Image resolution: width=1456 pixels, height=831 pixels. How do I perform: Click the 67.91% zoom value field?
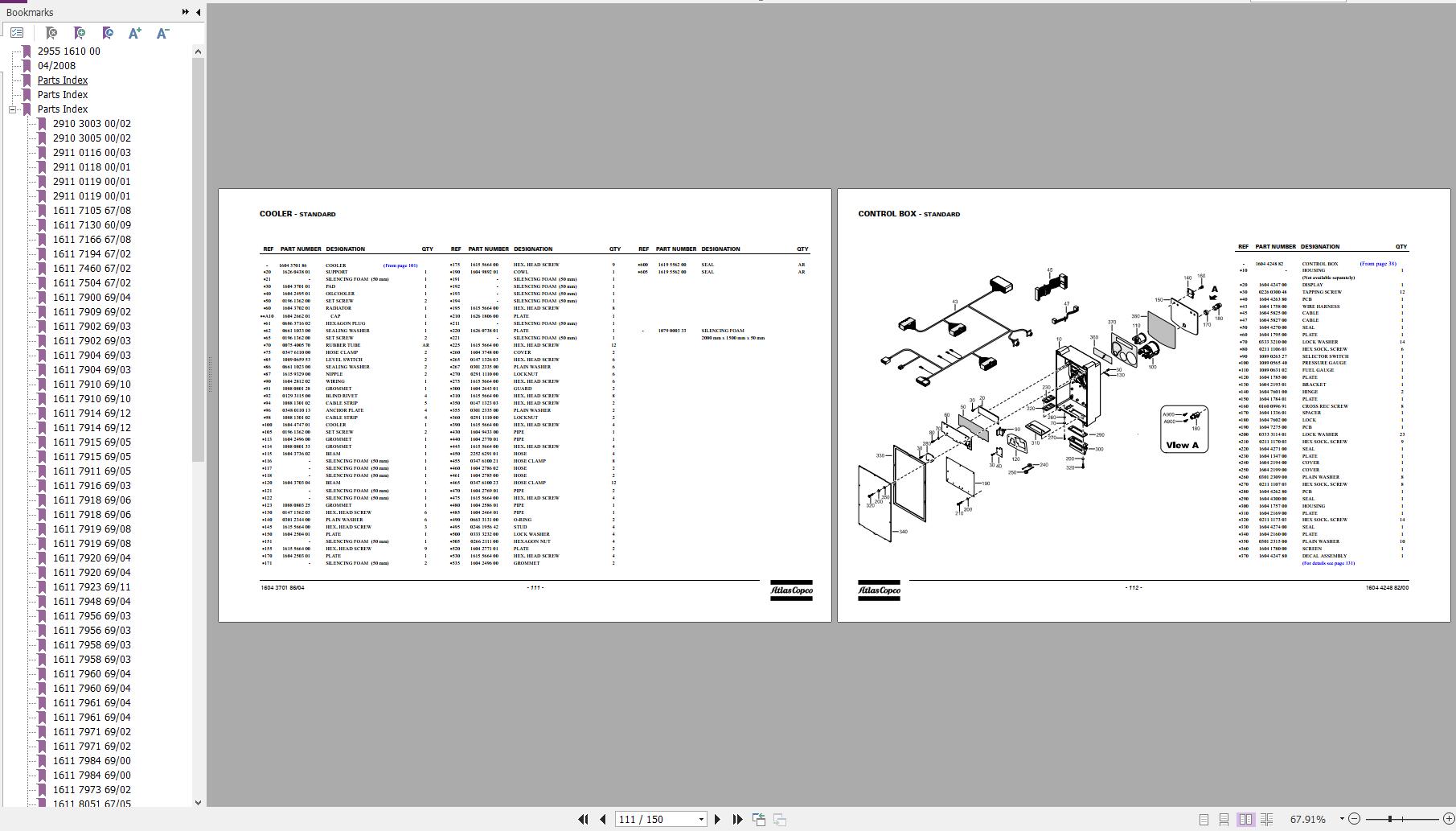click(x=1308, y=819)
